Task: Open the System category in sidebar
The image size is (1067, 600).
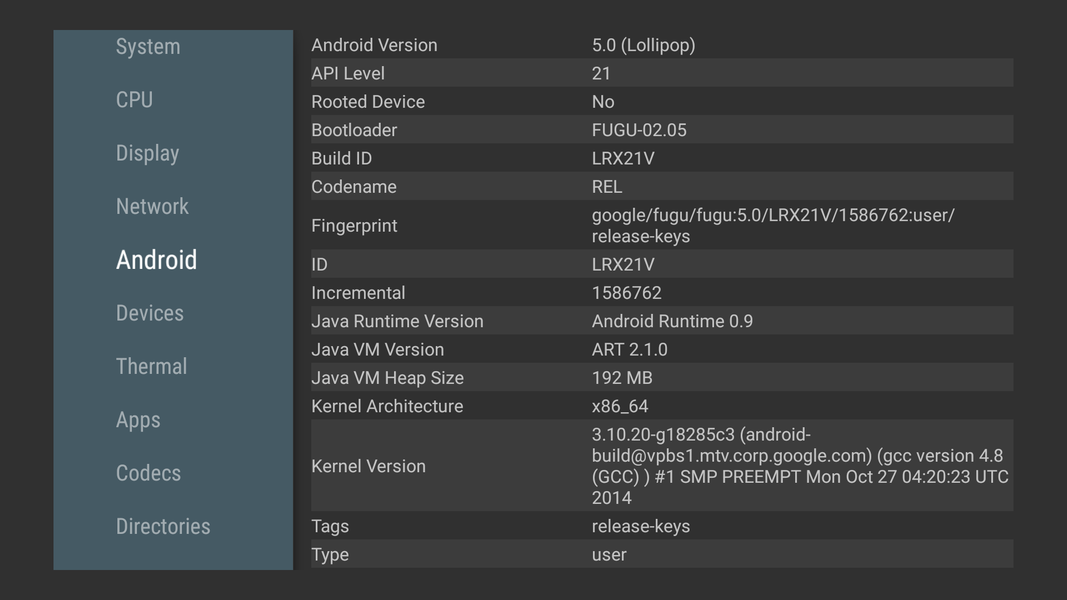Action: click(148, 47)
